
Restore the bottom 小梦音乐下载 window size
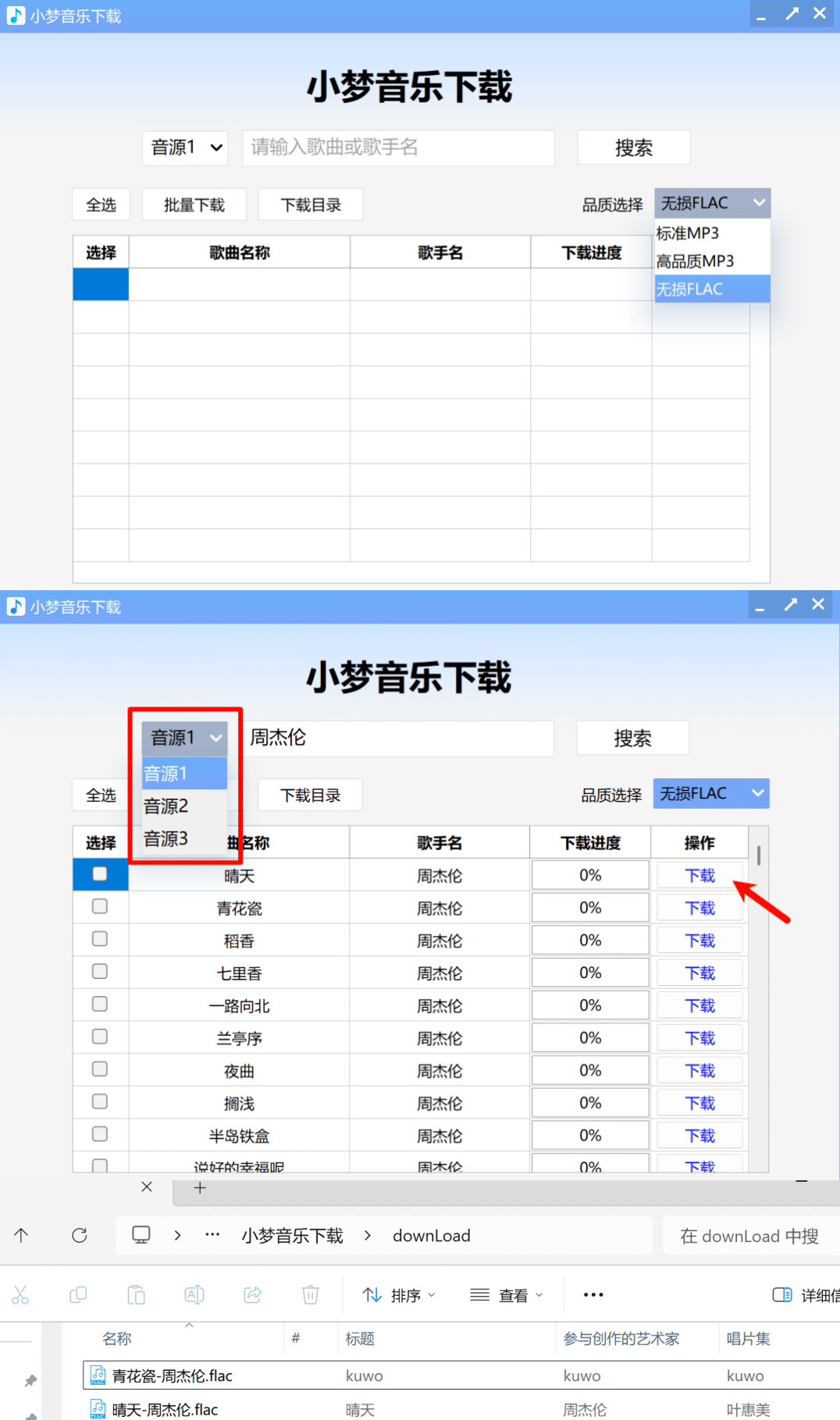pos(791,604)
